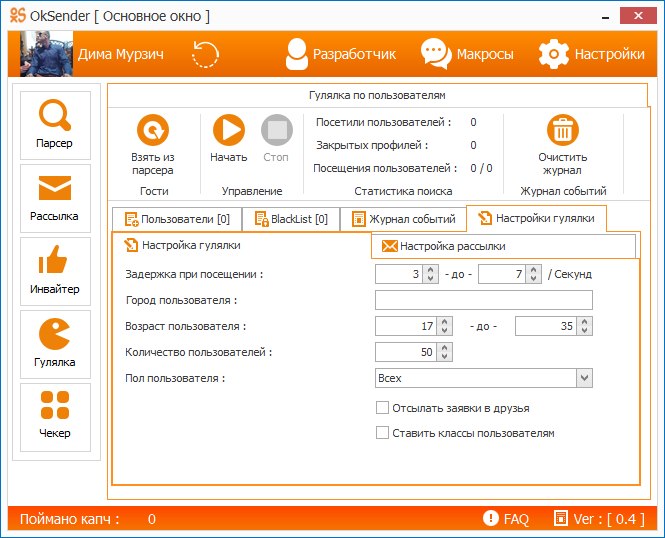This screenshot has height=538, width=665.
Task: Start the walker with Начать
Action: [x=229, y=139]
